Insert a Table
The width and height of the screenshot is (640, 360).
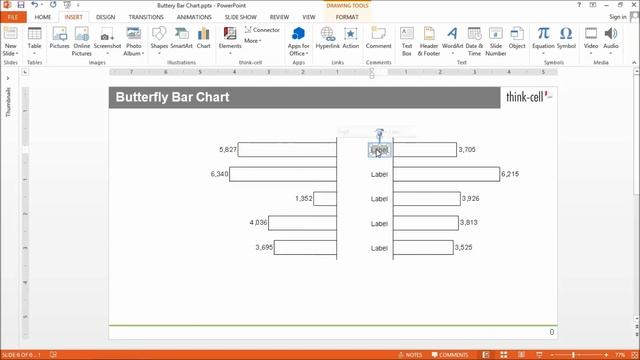[34, 34]
